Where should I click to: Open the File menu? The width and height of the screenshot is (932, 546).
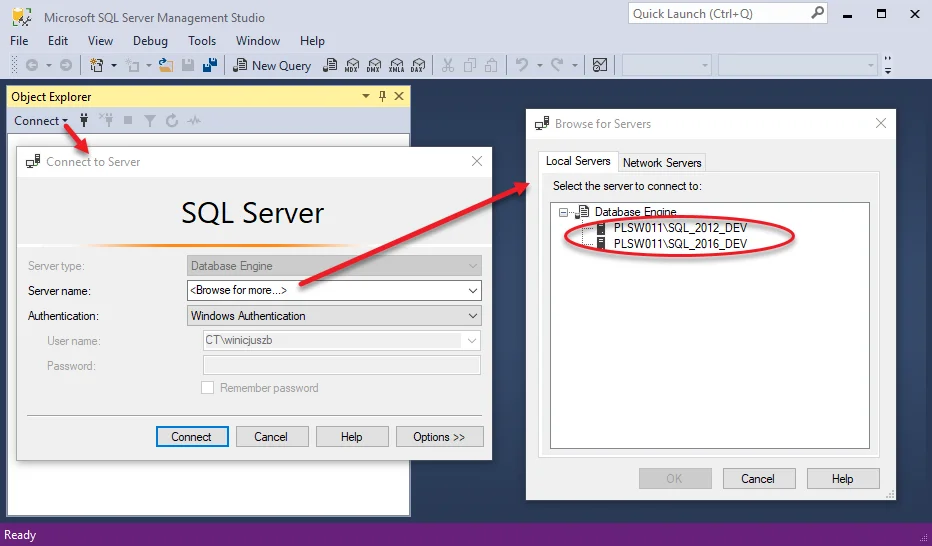tap(19, 41)
